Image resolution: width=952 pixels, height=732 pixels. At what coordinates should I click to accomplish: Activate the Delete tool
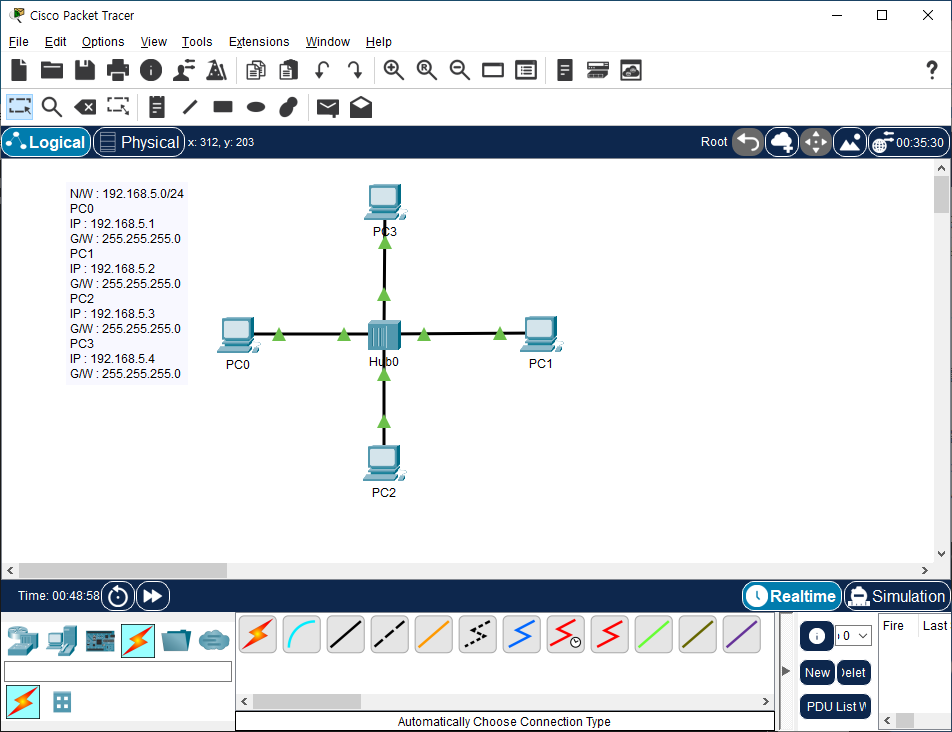pos(85,107)
